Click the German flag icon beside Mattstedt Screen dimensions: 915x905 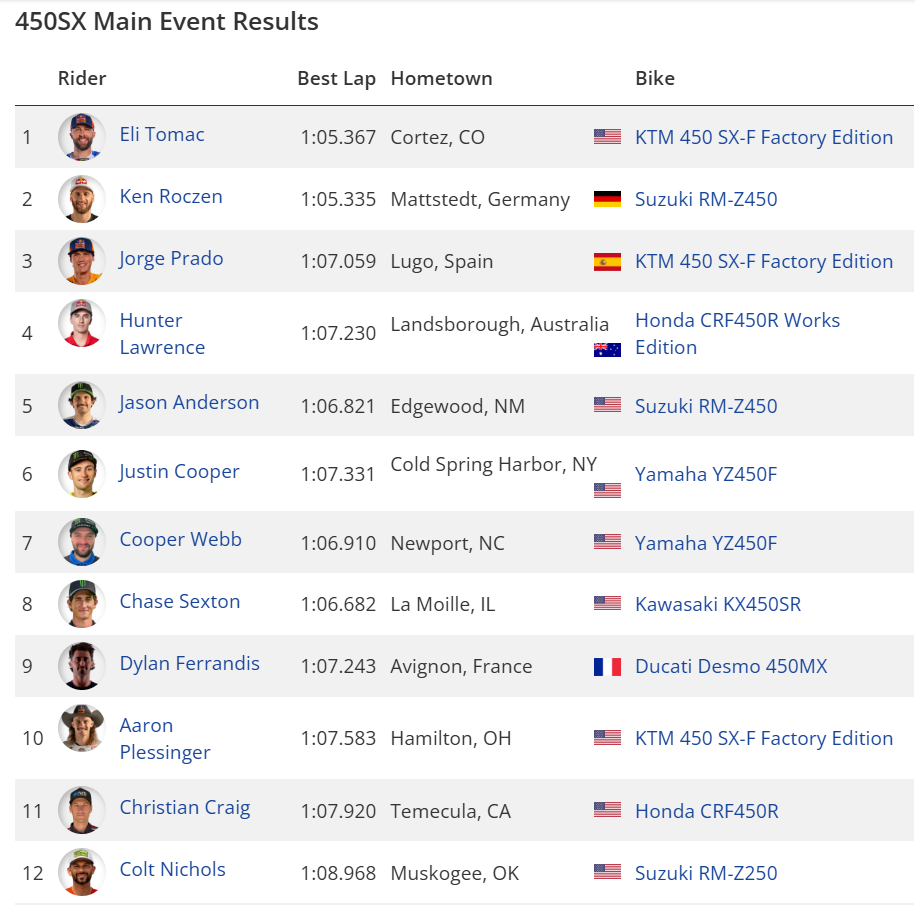click(x=607, y=199)
